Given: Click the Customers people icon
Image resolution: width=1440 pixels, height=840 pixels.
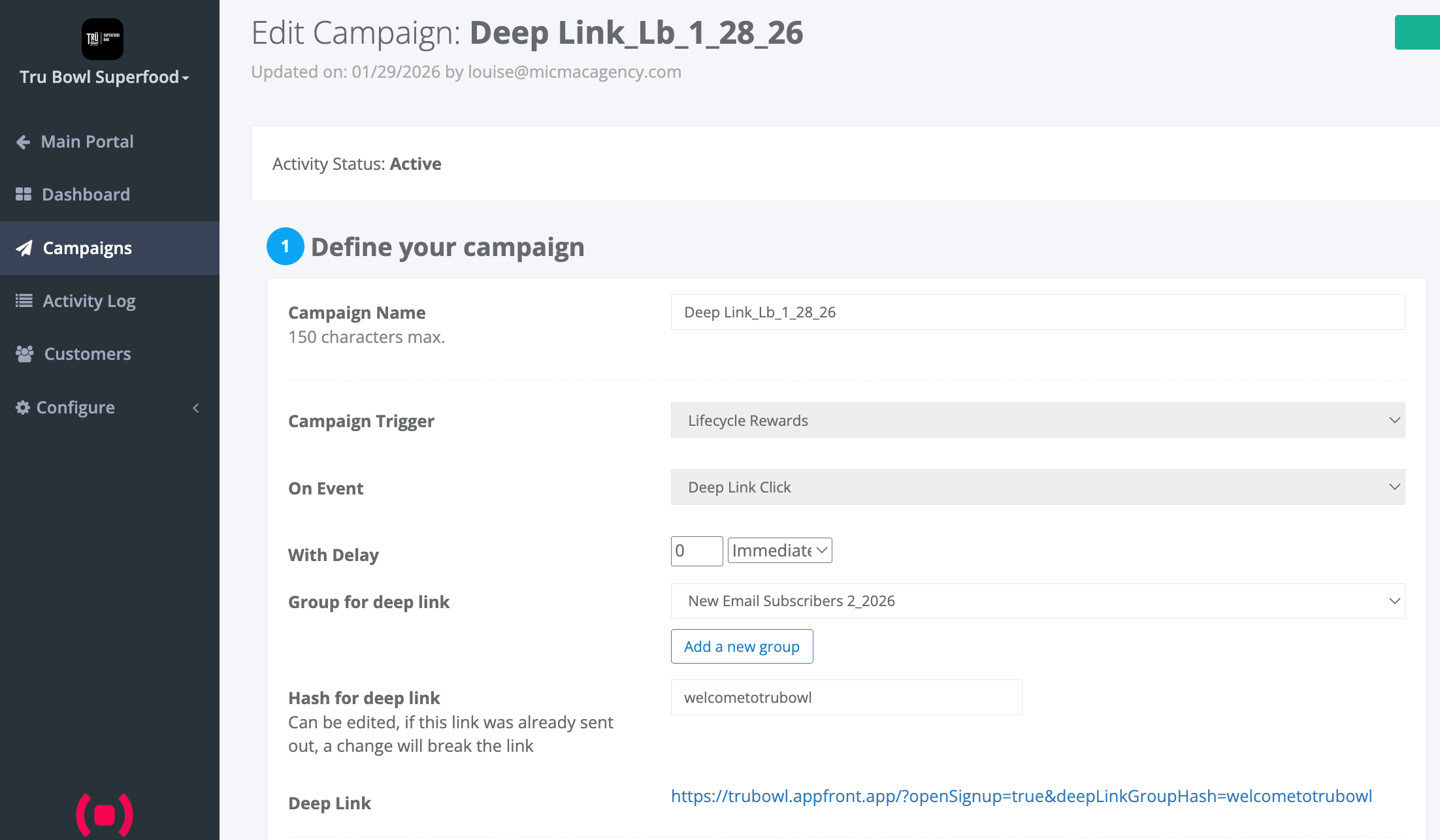Looking at the screenshot, I should pos(25,354).
